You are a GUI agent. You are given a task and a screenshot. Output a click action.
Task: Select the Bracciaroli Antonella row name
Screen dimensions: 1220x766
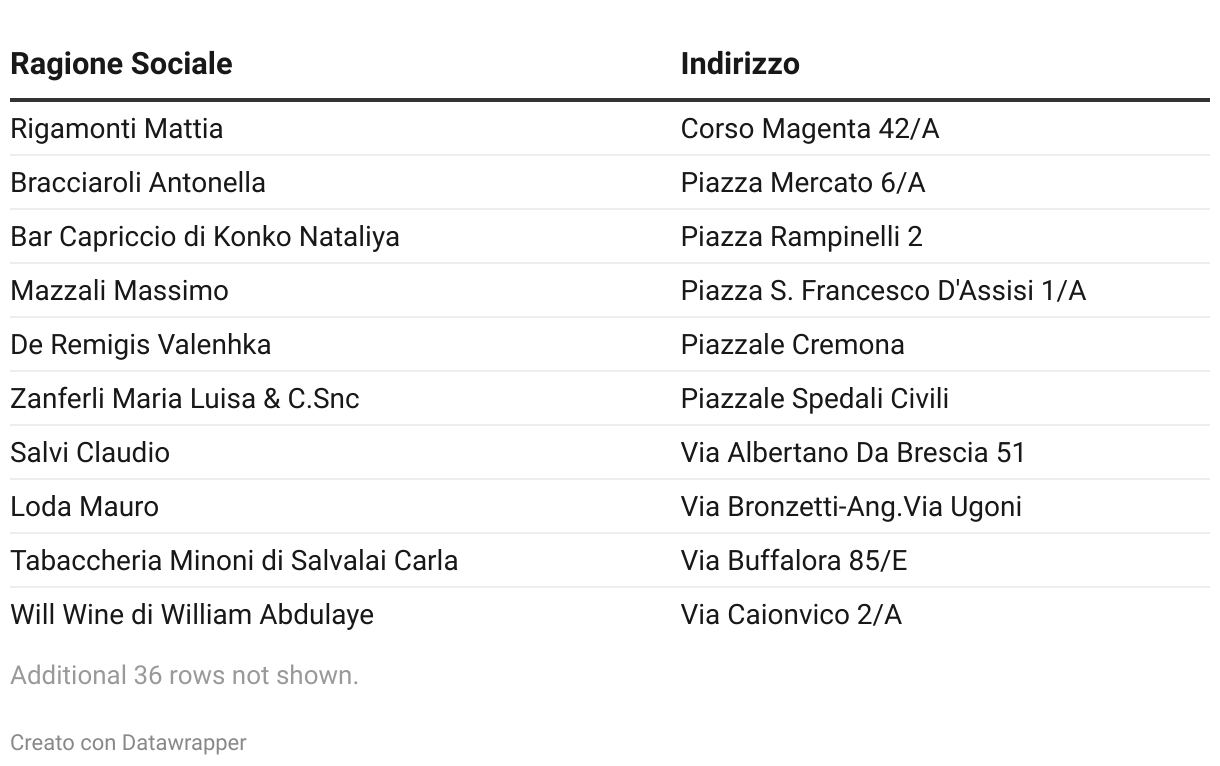pyautogui.click(x=138, y=183)
